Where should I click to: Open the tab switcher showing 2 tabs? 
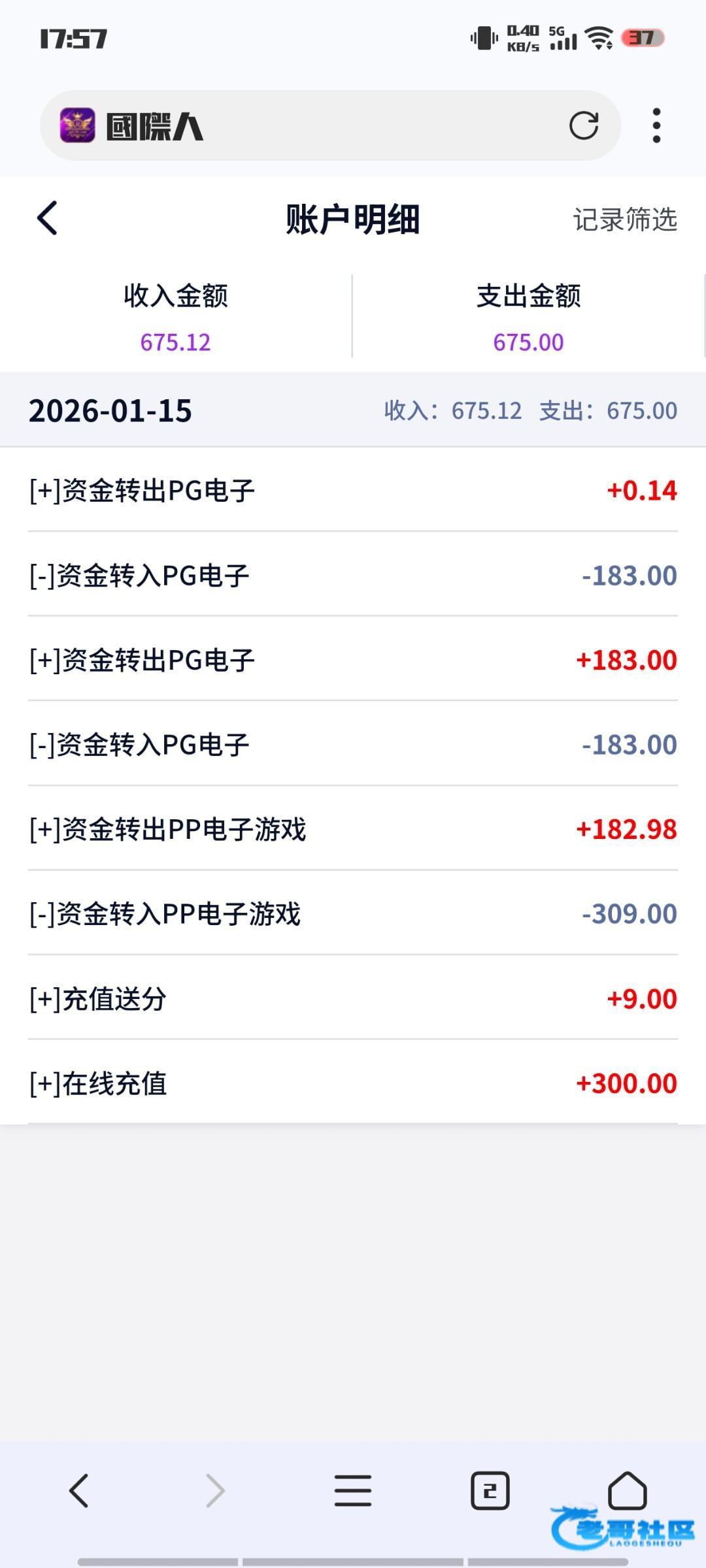click(x=490, y=1491)
